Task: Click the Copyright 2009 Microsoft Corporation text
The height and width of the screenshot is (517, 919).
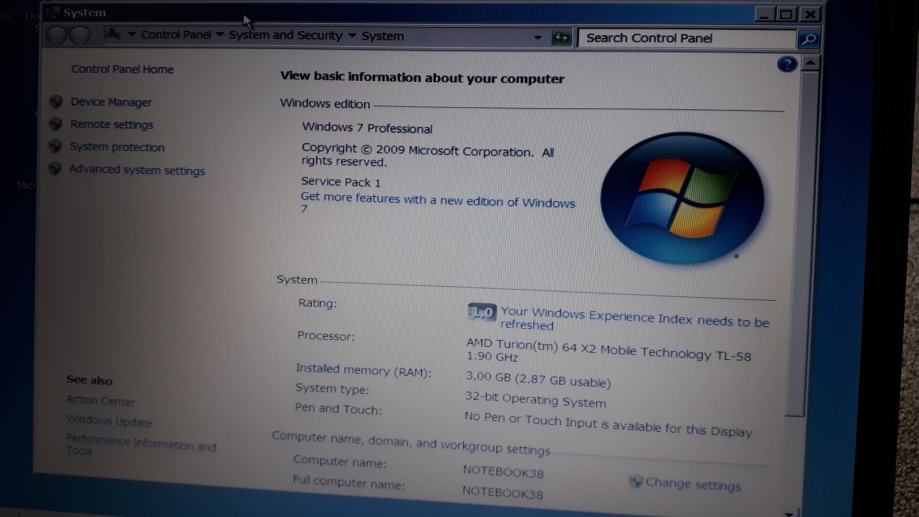Action: point(427,155)
